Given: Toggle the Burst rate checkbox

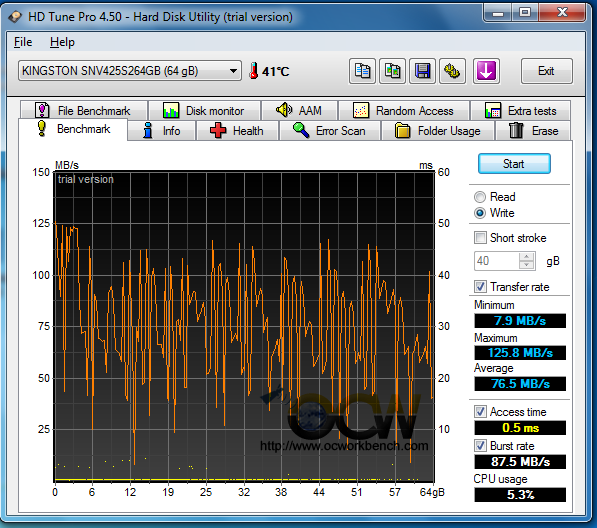Looking at the screenshot, I should [x=480, y=445].
